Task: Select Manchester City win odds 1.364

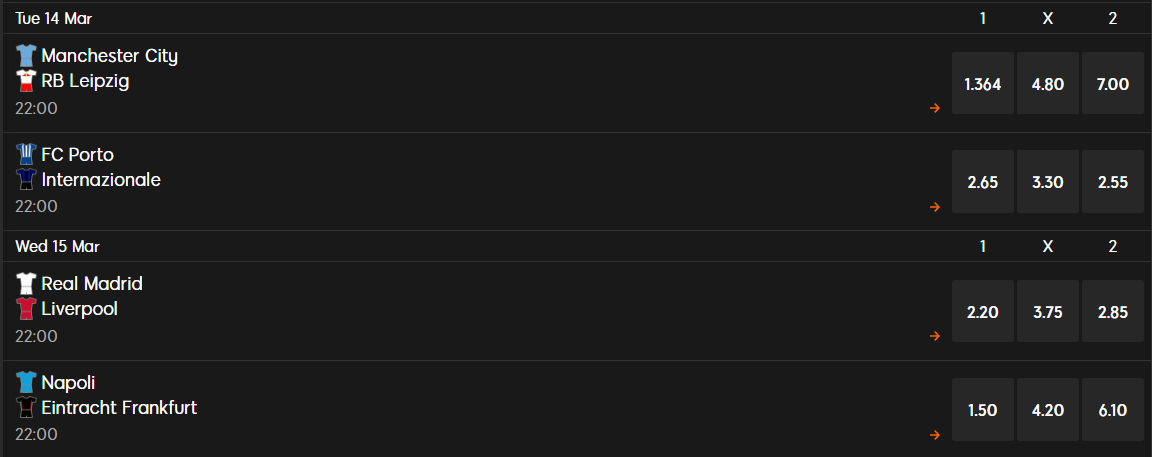Action: click(983, 83)
